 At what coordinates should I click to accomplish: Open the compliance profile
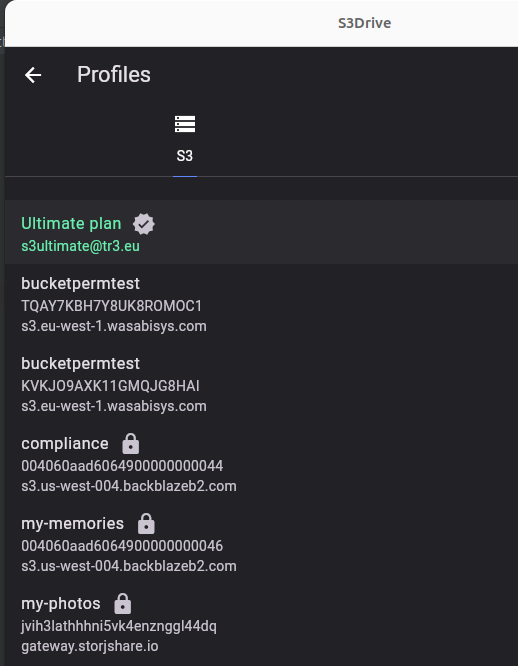pyautogui.click(x=262, y=464)
